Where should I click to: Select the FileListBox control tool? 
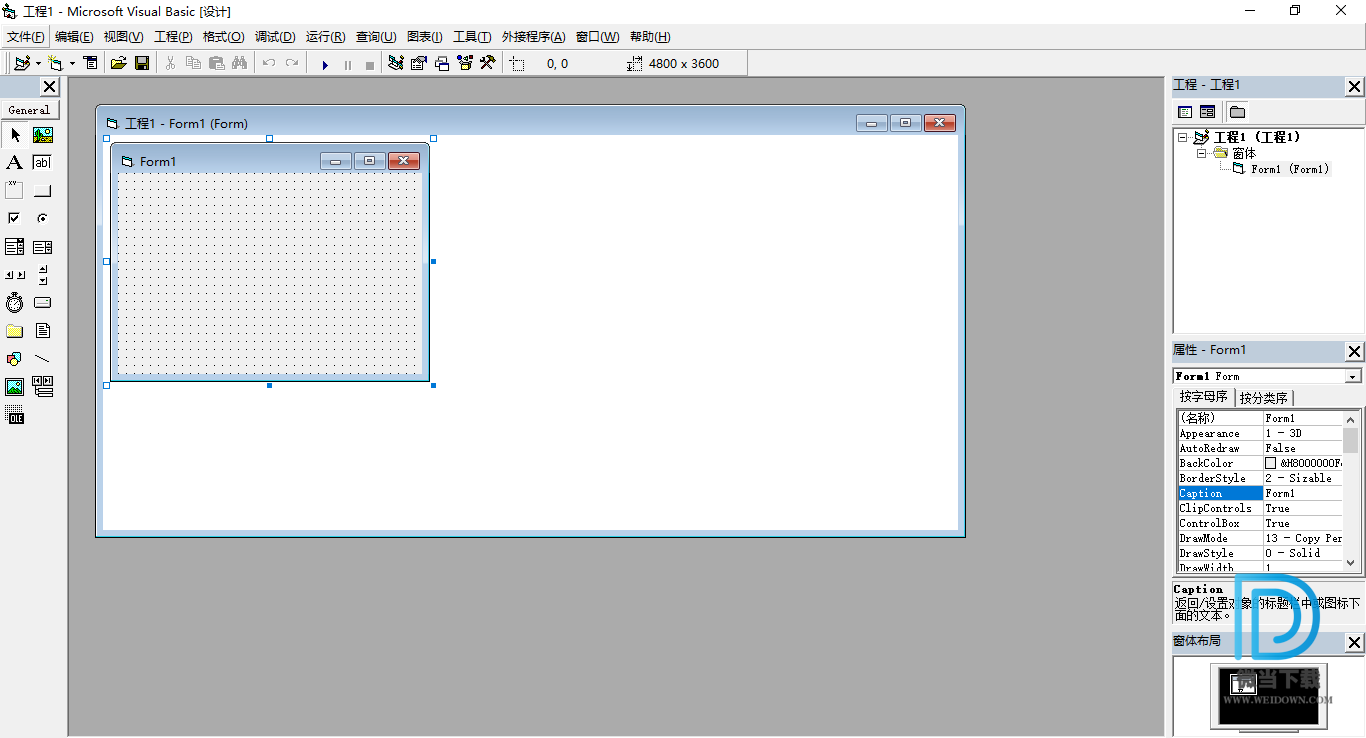(43, 331)
